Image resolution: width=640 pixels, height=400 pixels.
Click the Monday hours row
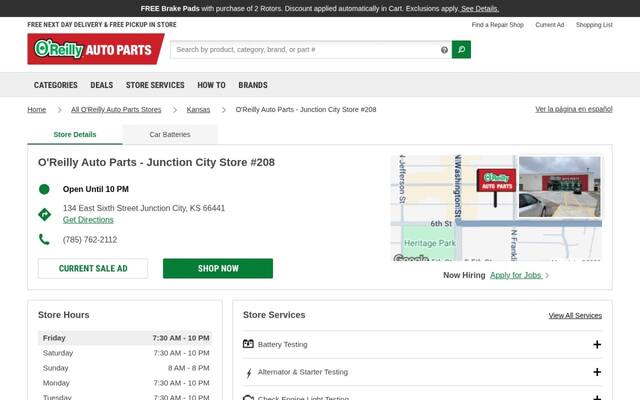pyautogui.click(x=125, y=383)
